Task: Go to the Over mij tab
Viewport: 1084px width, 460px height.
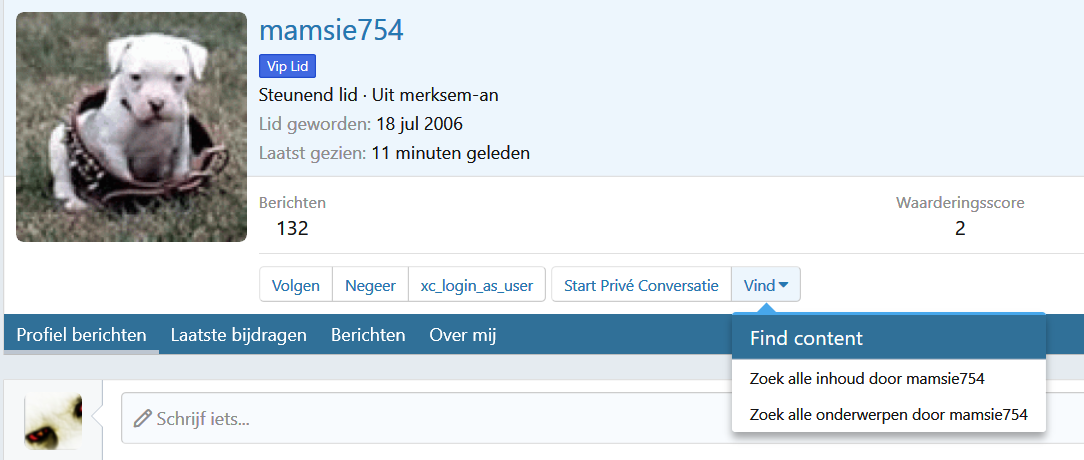Action: pyautogui.click(x=463, y=335)
